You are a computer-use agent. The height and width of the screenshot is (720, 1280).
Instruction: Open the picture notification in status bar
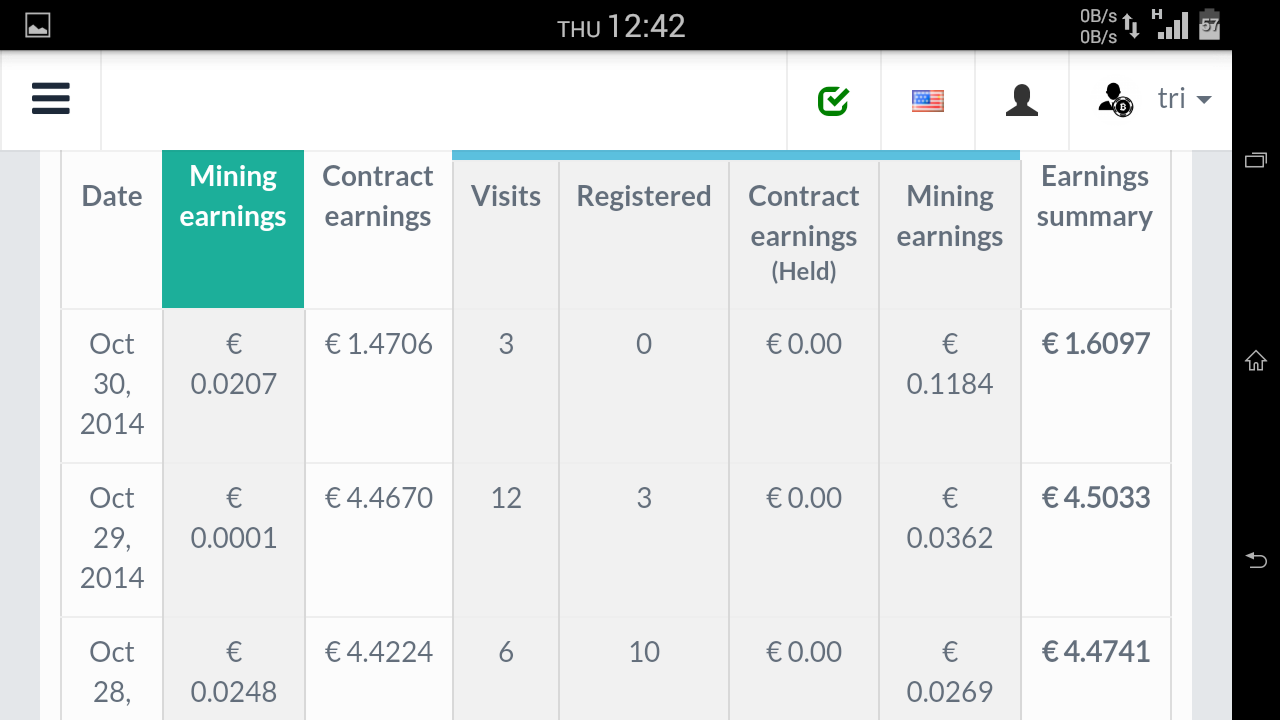pos(38,26)
